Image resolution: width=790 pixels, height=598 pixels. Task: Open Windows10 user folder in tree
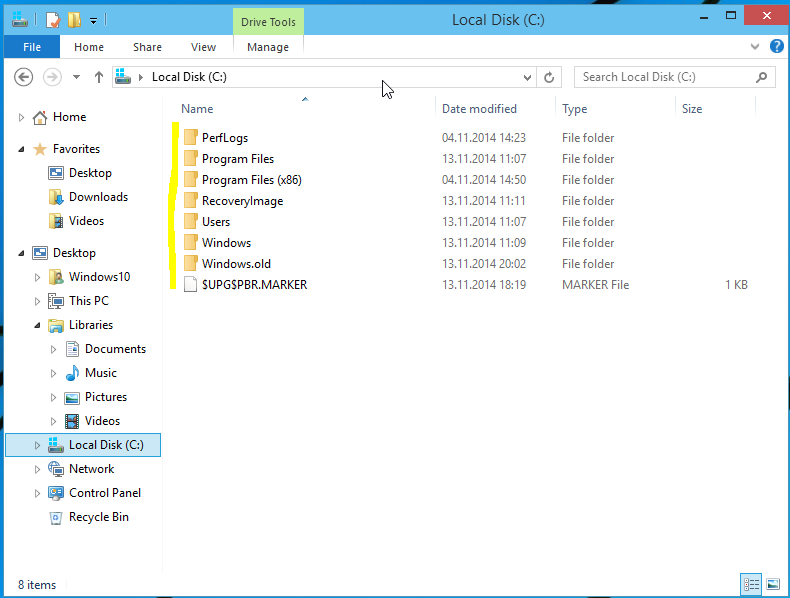tap(99, 277)
